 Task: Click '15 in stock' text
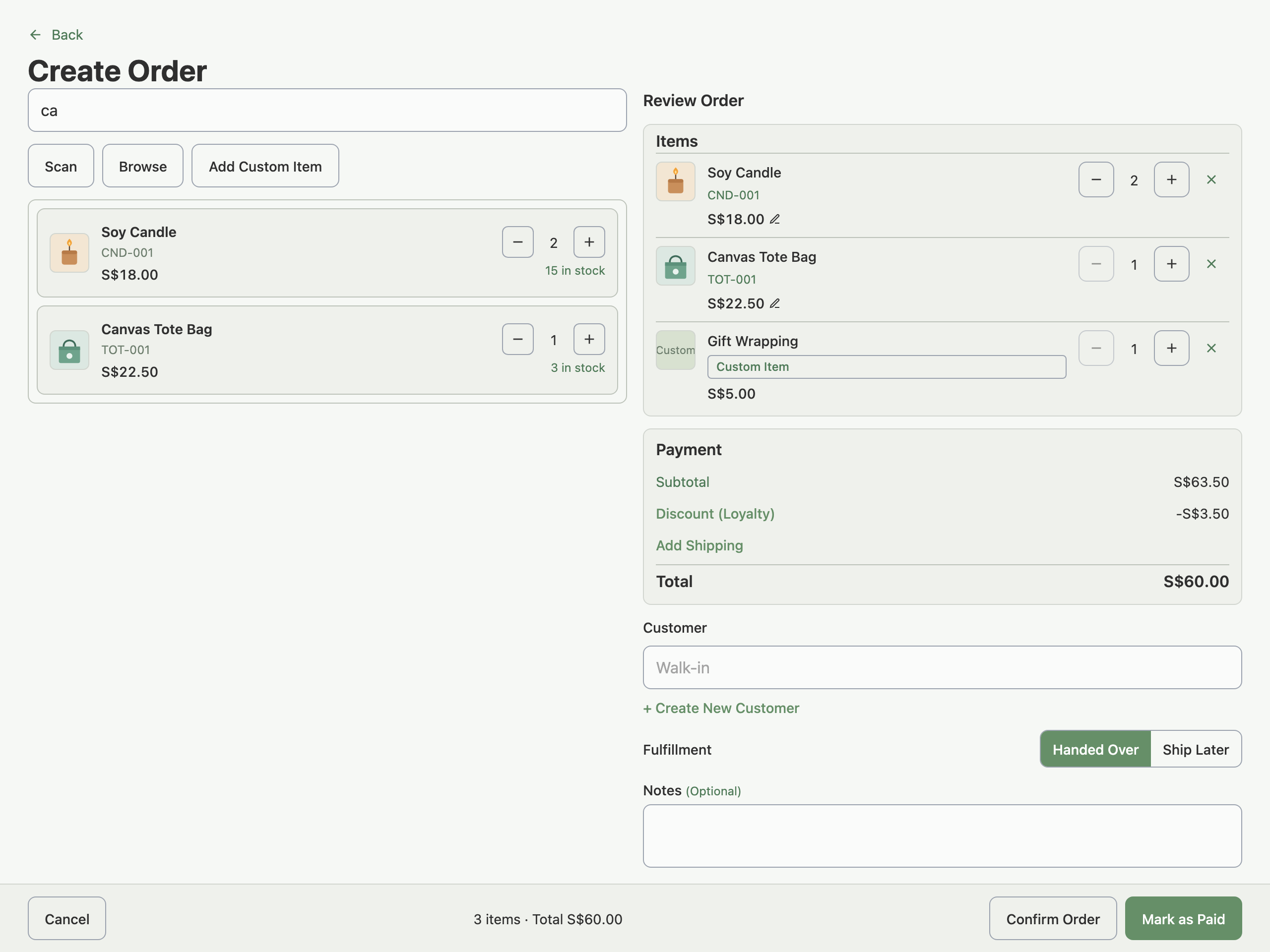tap(574, 270)
